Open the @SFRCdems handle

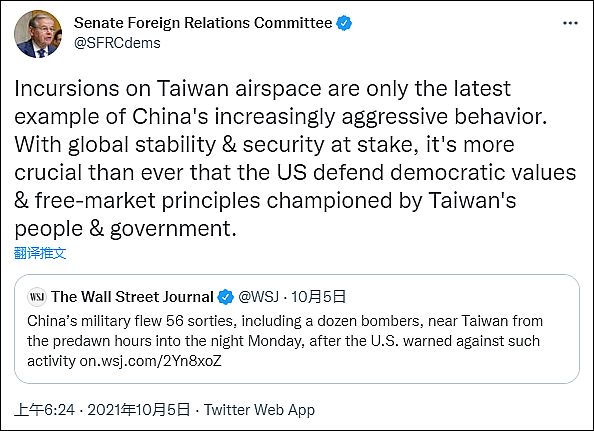pos(117,43)
